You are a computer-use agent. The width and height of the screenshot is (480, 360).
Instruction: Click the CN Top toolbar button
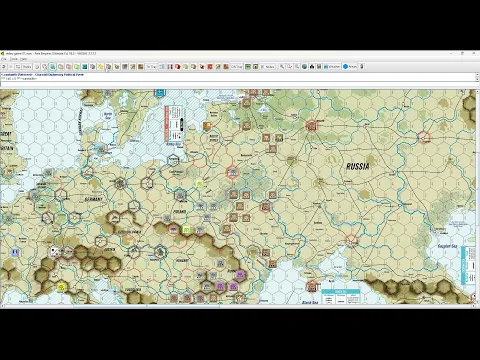[x=237, y=67]
